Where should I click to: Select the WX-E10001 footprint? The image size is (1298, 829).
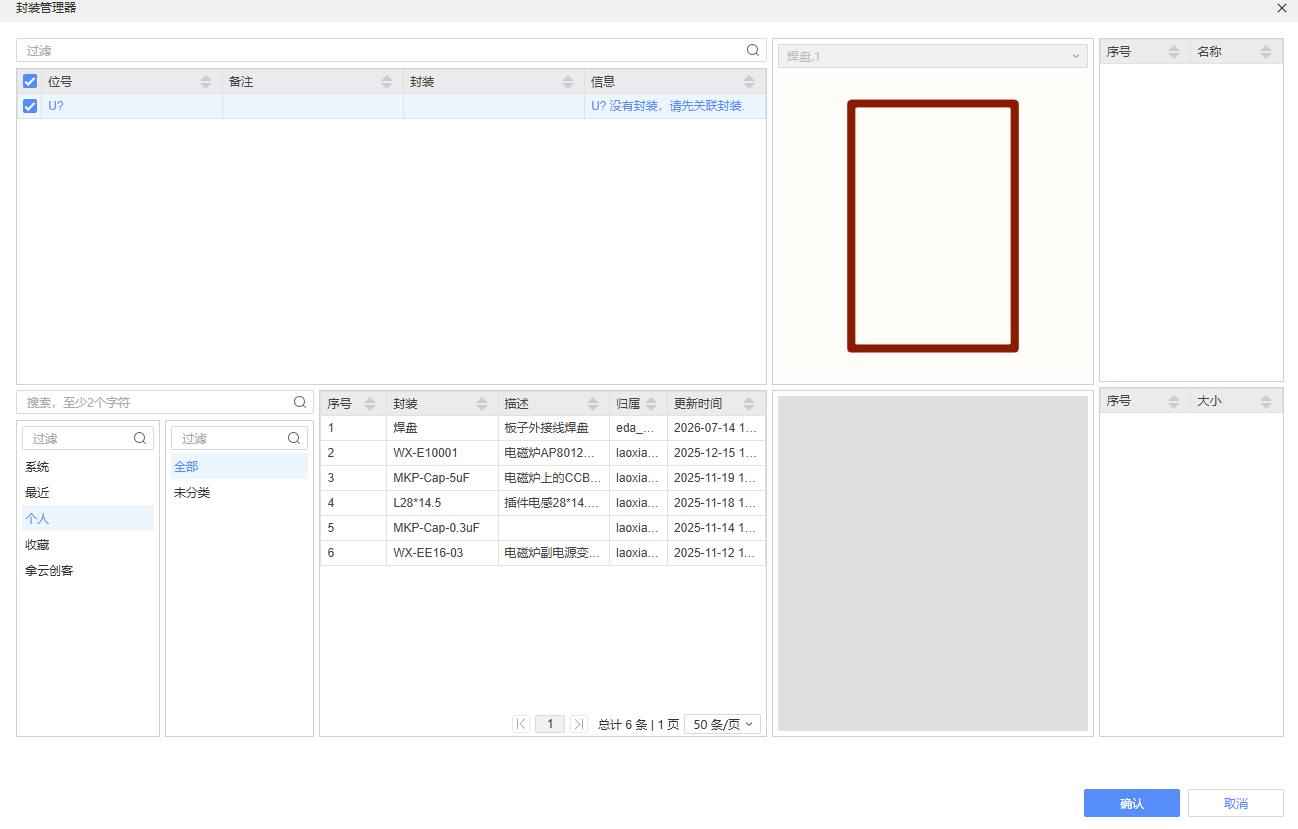coord(543,453)
